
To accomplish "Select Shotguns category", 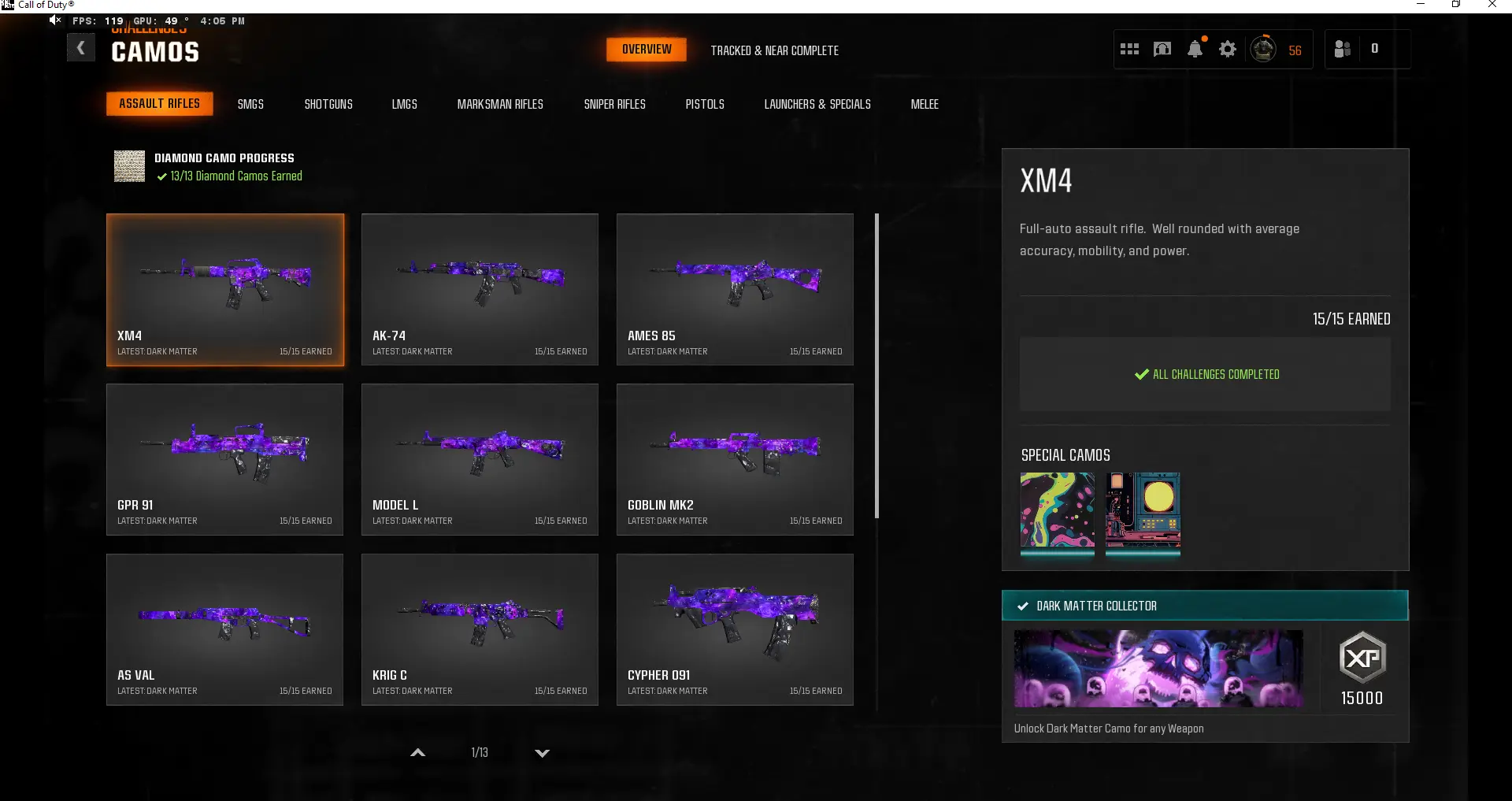I will pos(328,104).
